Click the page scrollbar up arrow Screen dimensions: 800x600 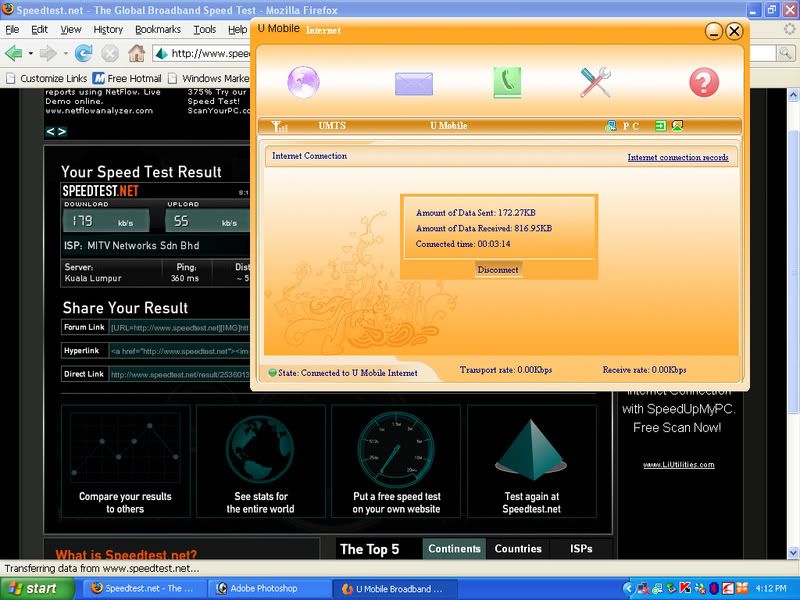793,94
